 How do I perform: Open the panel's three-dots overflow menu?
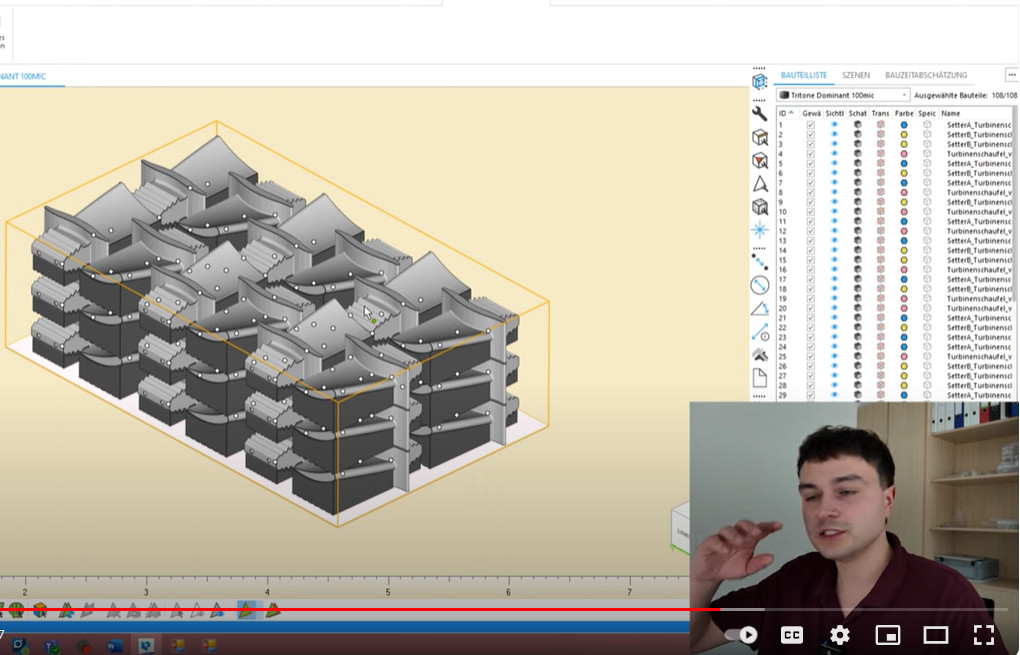1011,75
